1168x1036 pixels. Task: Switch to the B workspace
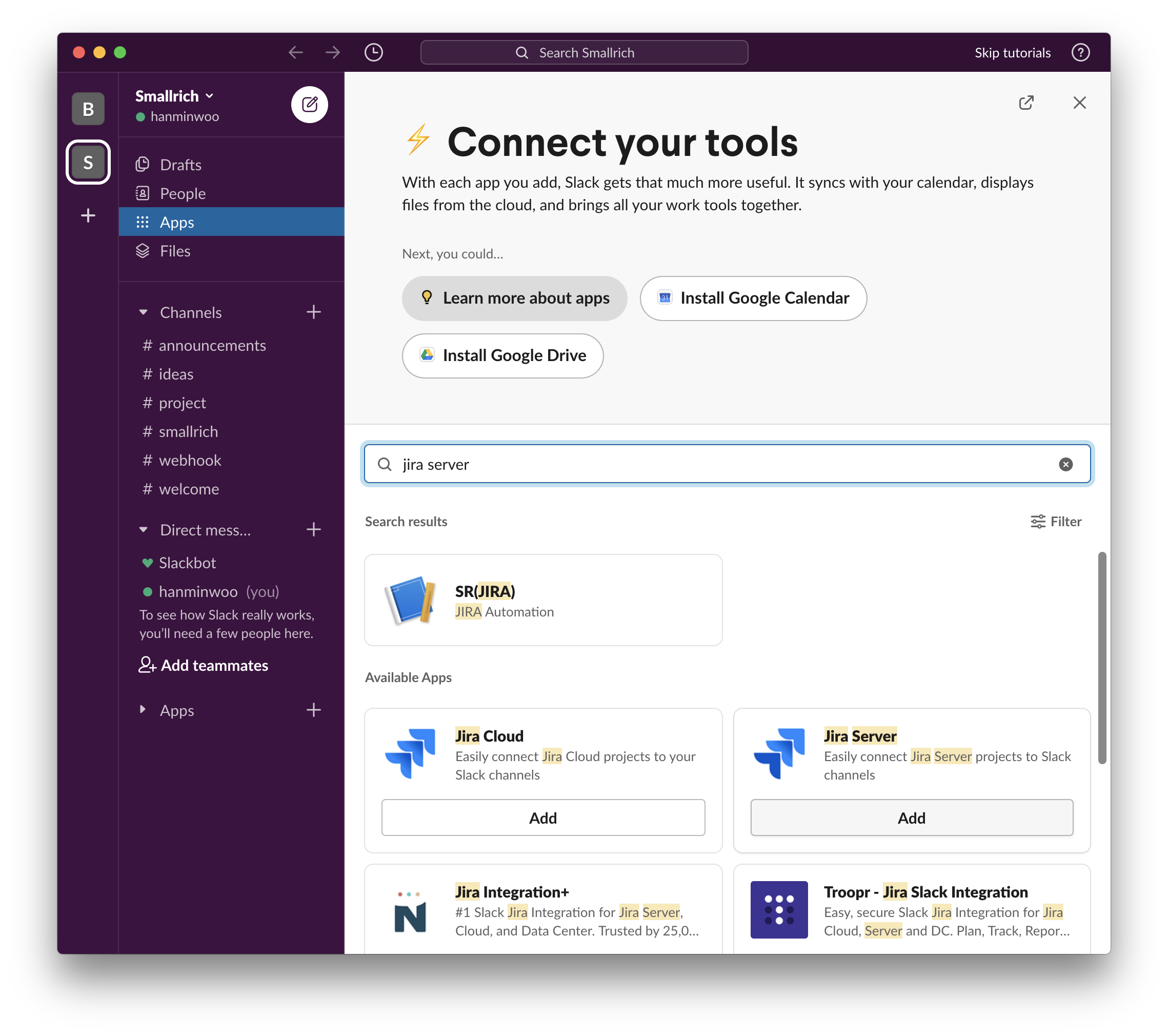coord(88,109)
